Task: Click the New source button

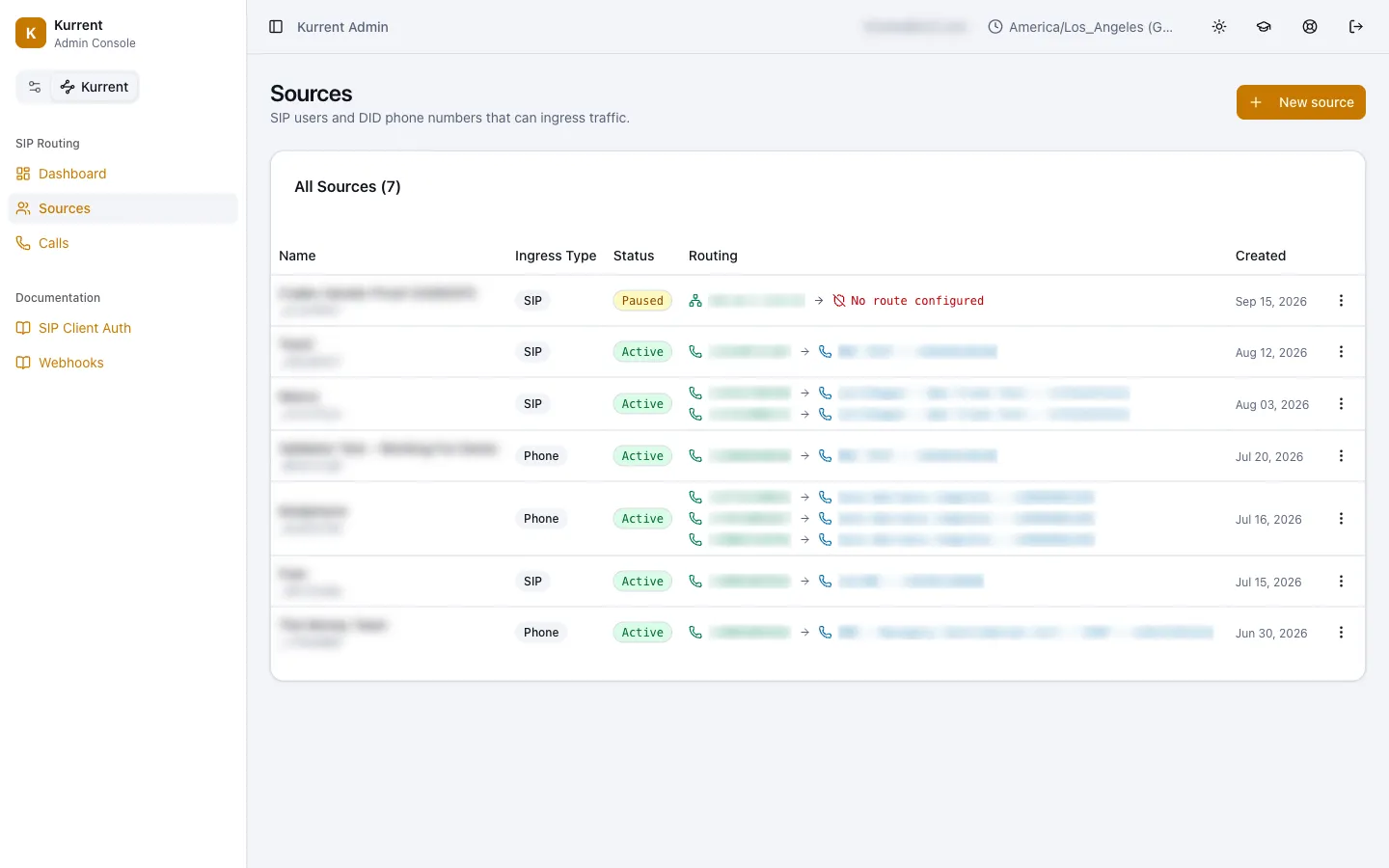Action: [x=1301, y=102]
